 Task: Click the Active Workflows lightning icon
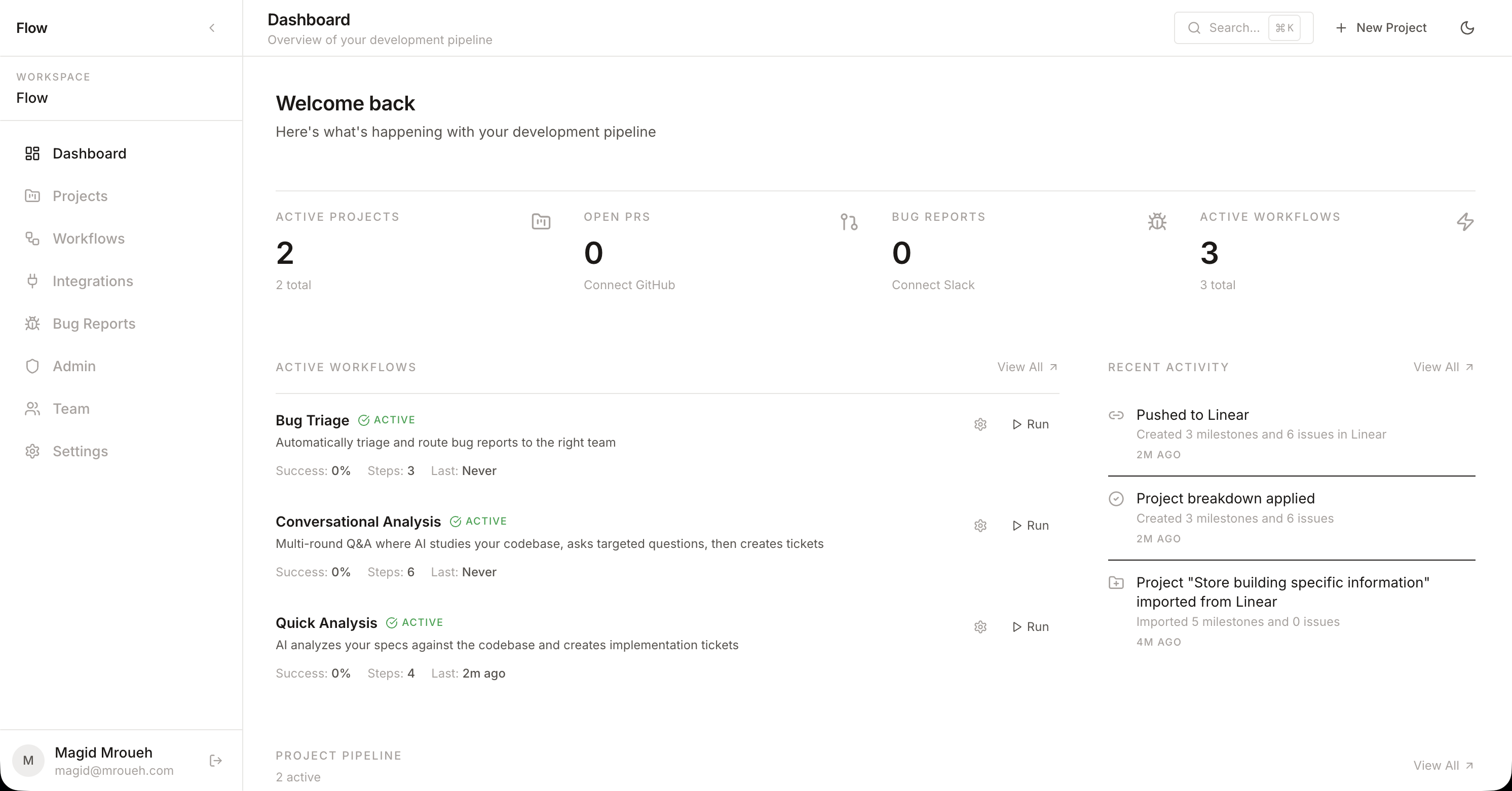(x=1465, y=222)
